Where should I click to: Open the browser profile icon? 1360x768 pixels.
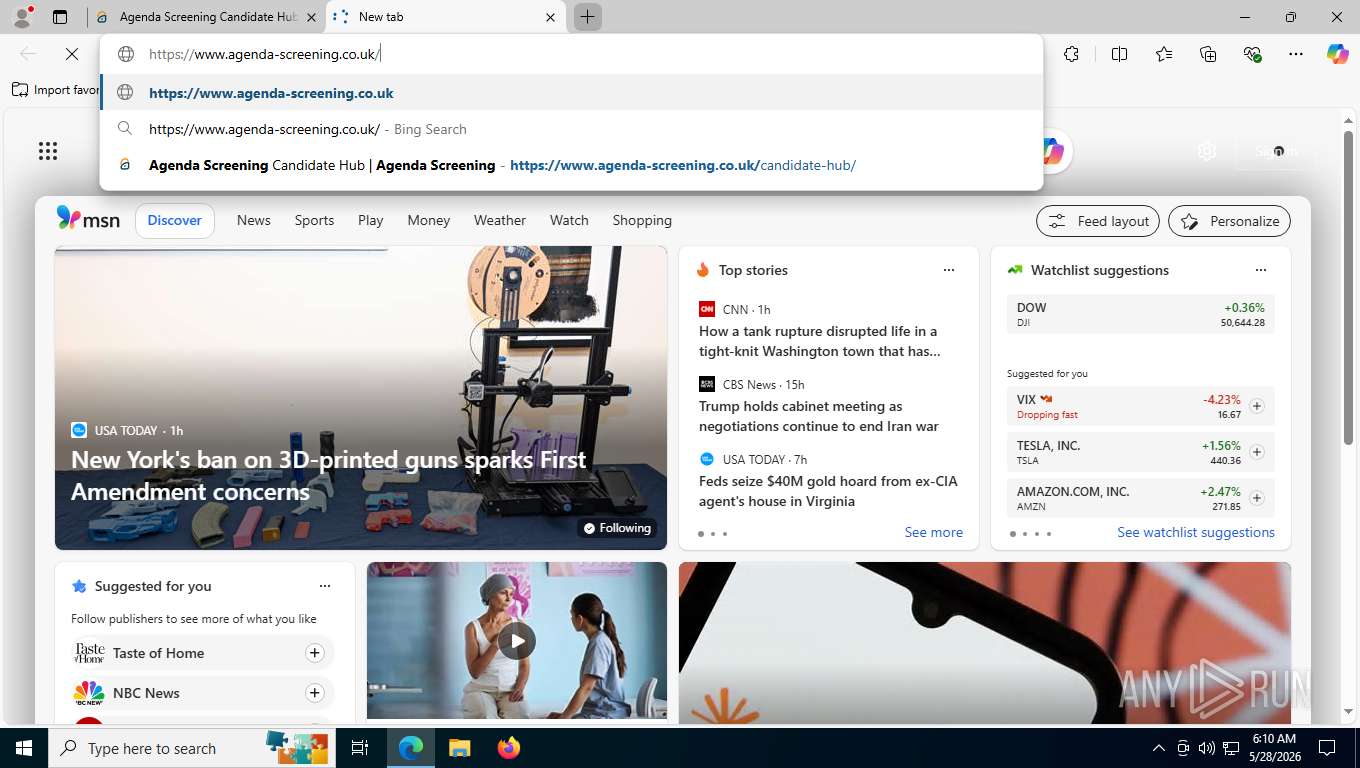tap(21, 17)
